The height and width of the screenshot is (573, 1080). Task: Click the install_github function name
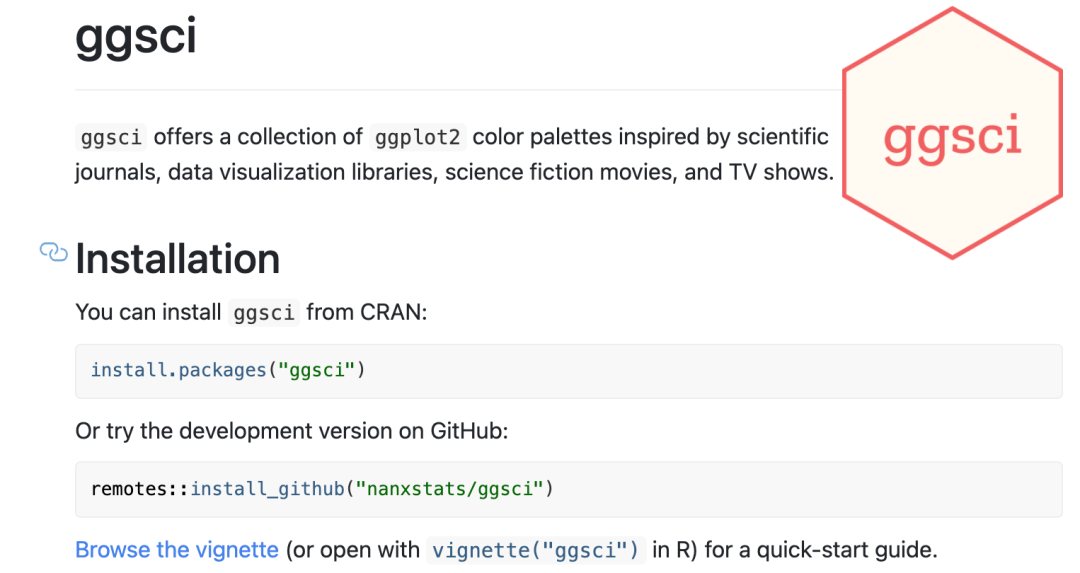click(267, 489)
